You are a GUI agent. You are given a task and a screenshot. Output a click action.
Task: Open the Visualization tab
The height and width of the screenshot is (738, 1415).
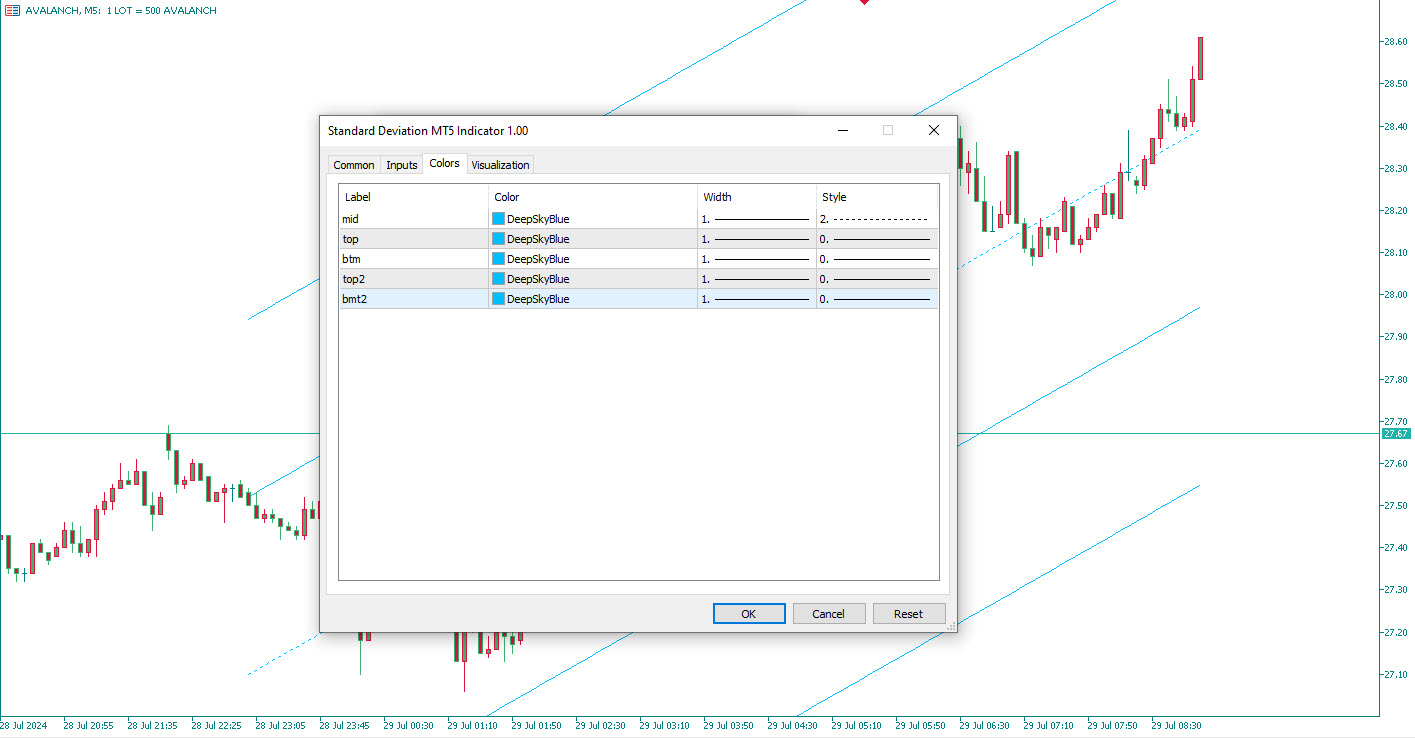500,165
